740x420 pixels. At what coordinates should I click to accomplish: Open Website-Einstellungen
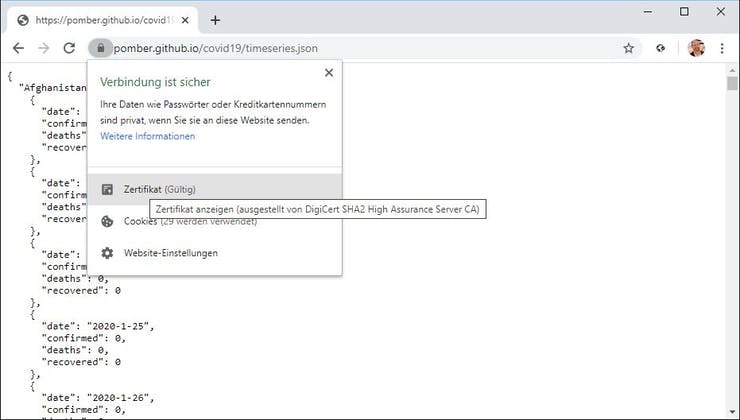pos(170,253)
